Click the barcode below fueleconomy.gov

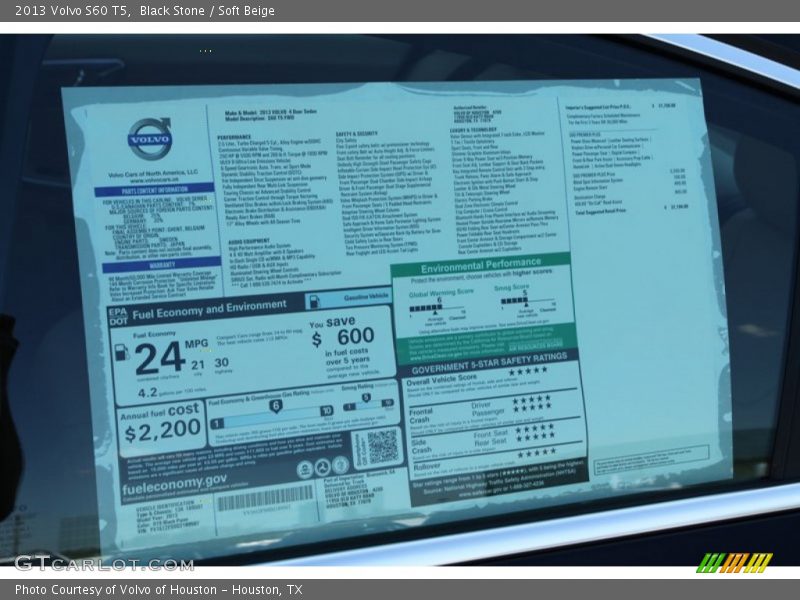[x=265, y=497]
